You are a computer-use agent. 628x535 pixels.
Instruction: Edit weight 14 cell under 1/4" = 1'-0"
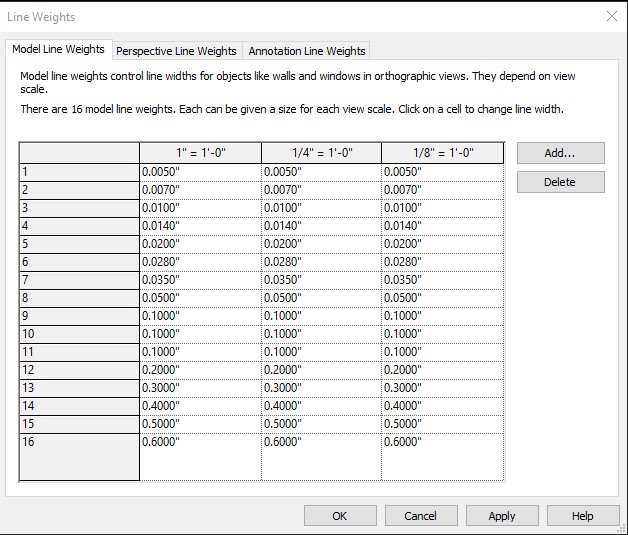[322, 406]
